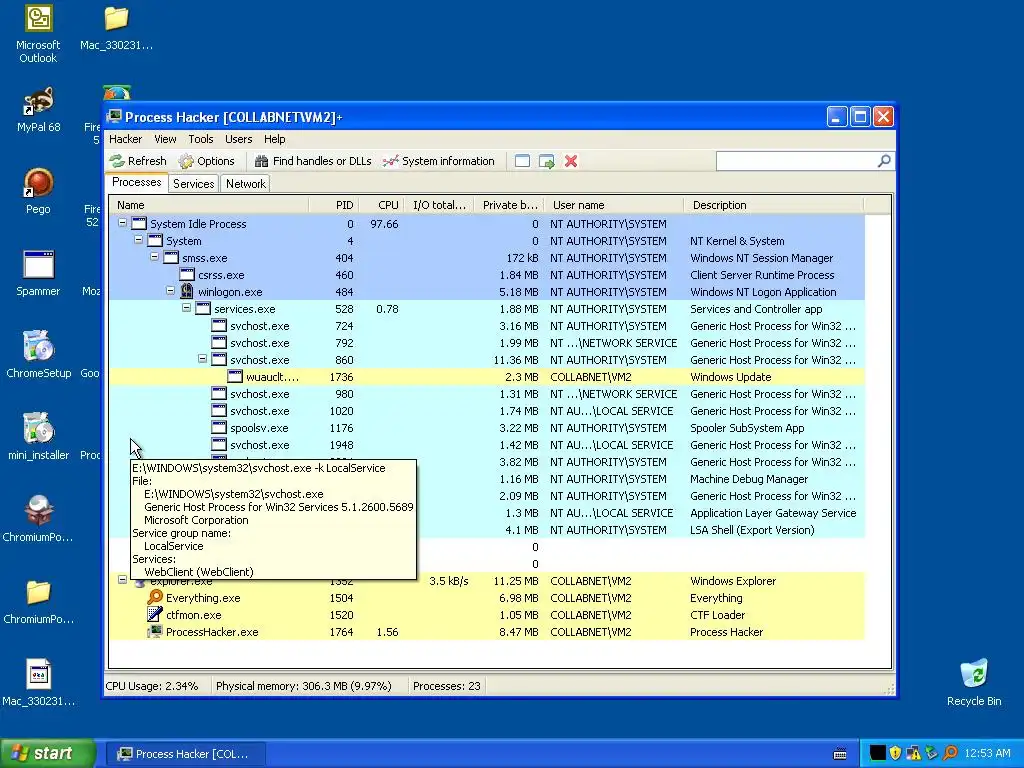Open the Help menu
The height and width of the screenshot is (768, 1024).
point(274,139)
